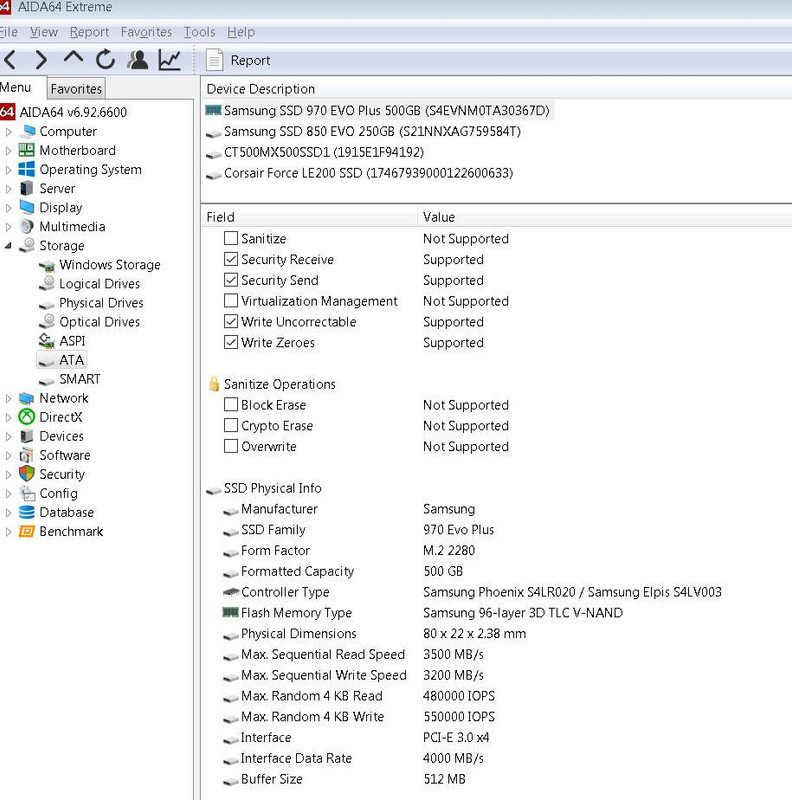Click the Software tree icon
Image resolution: width=792 pixels, height=800 pixels.
27,455
